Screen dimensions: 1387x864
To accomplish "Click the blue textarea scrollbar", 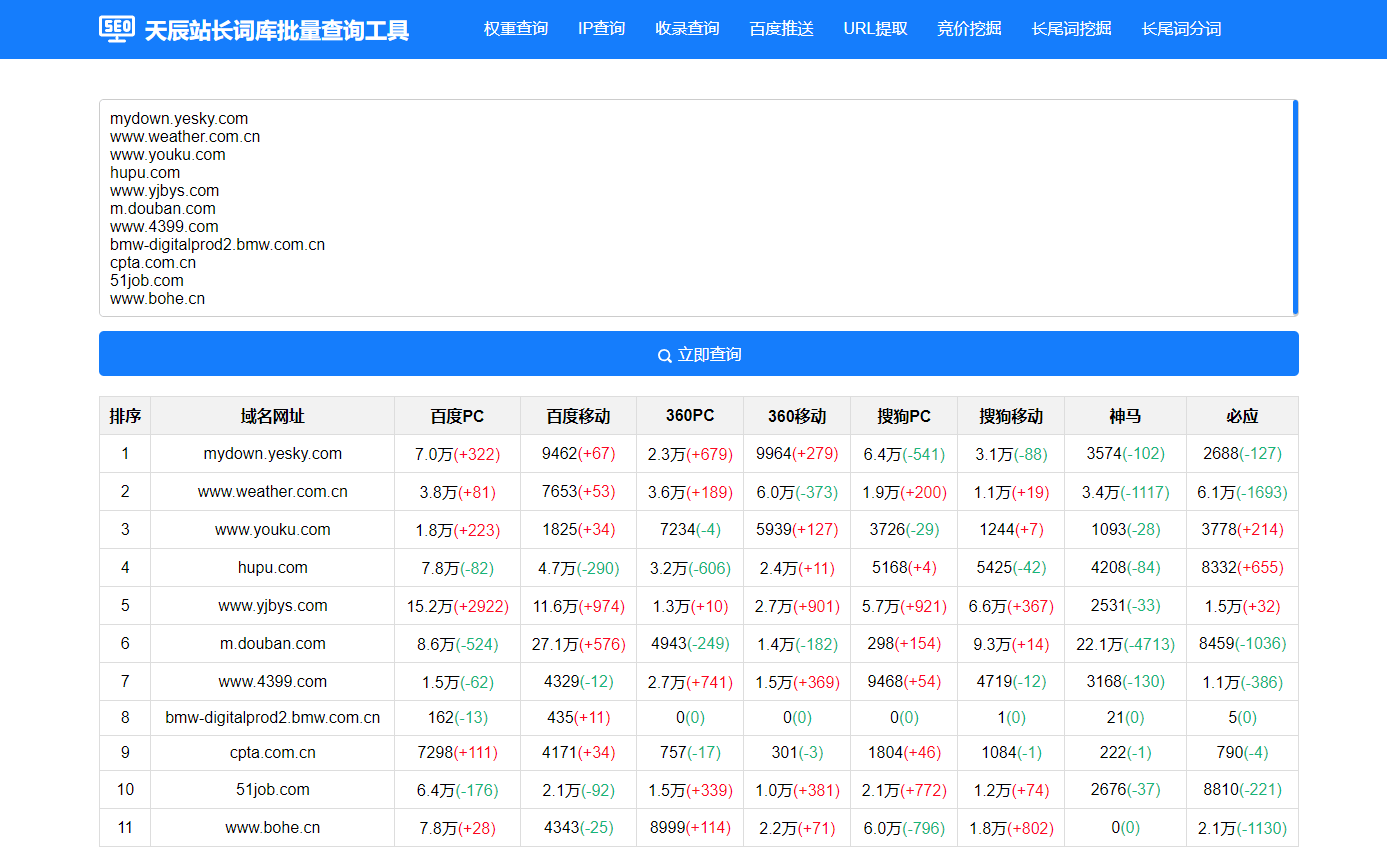I will click(x=1295, y=207).
